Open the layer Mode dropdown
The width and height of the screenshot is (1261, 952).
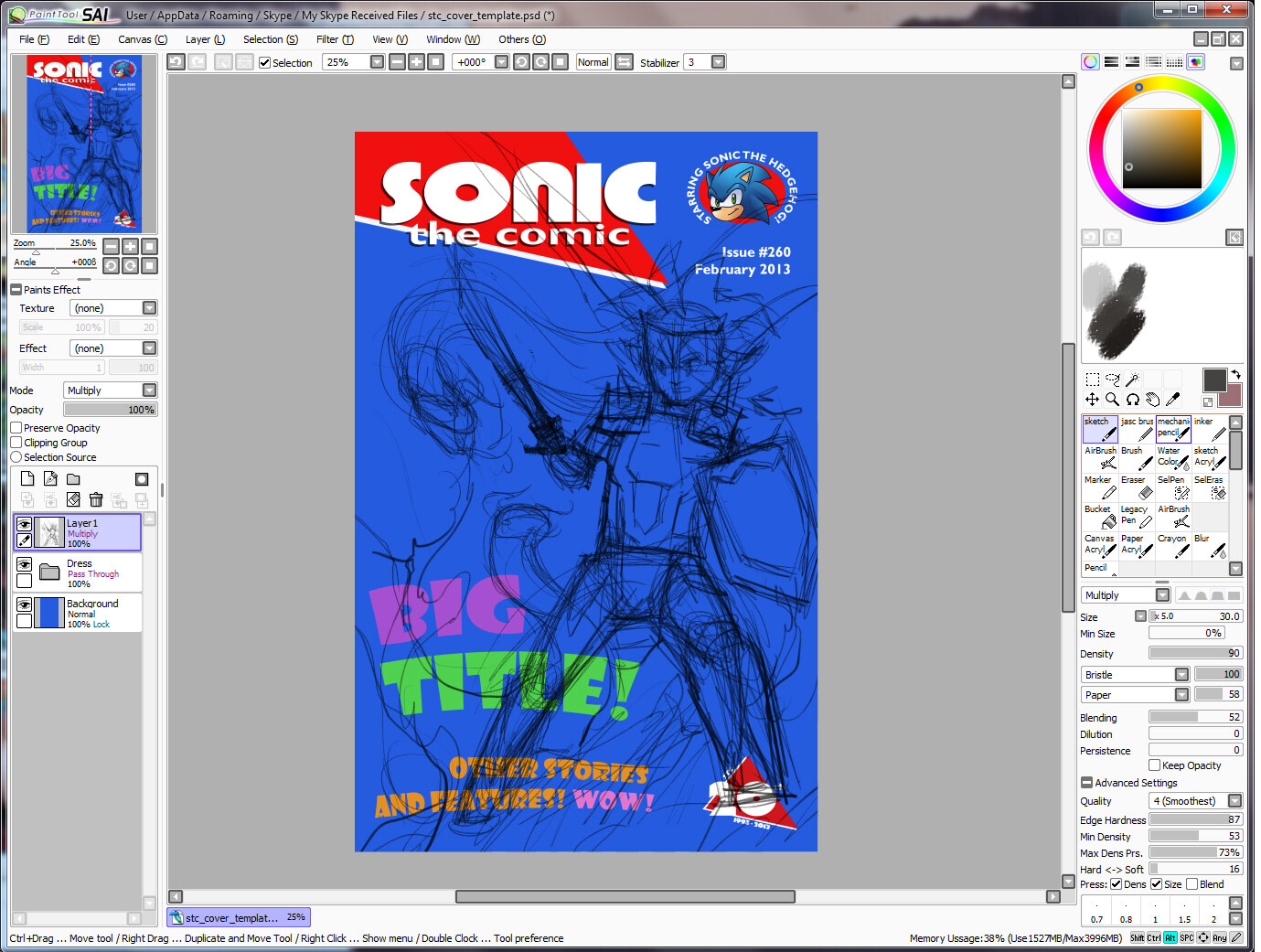coord(111,390)
